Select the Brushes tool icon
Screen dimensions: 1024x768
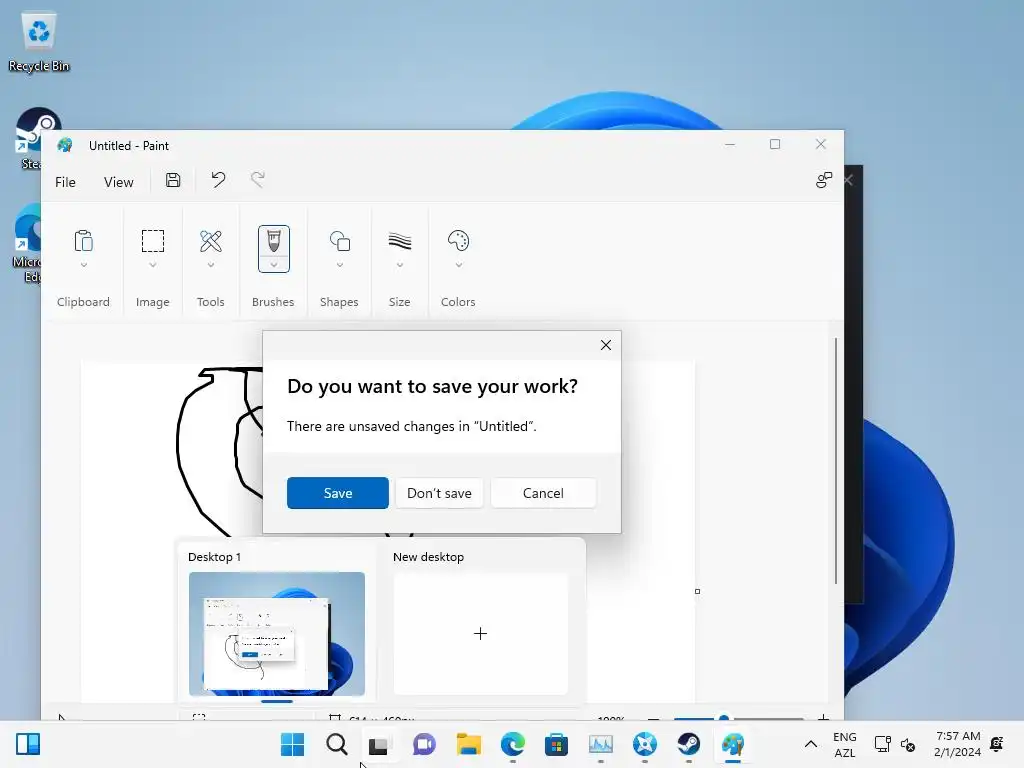point(274,241)
